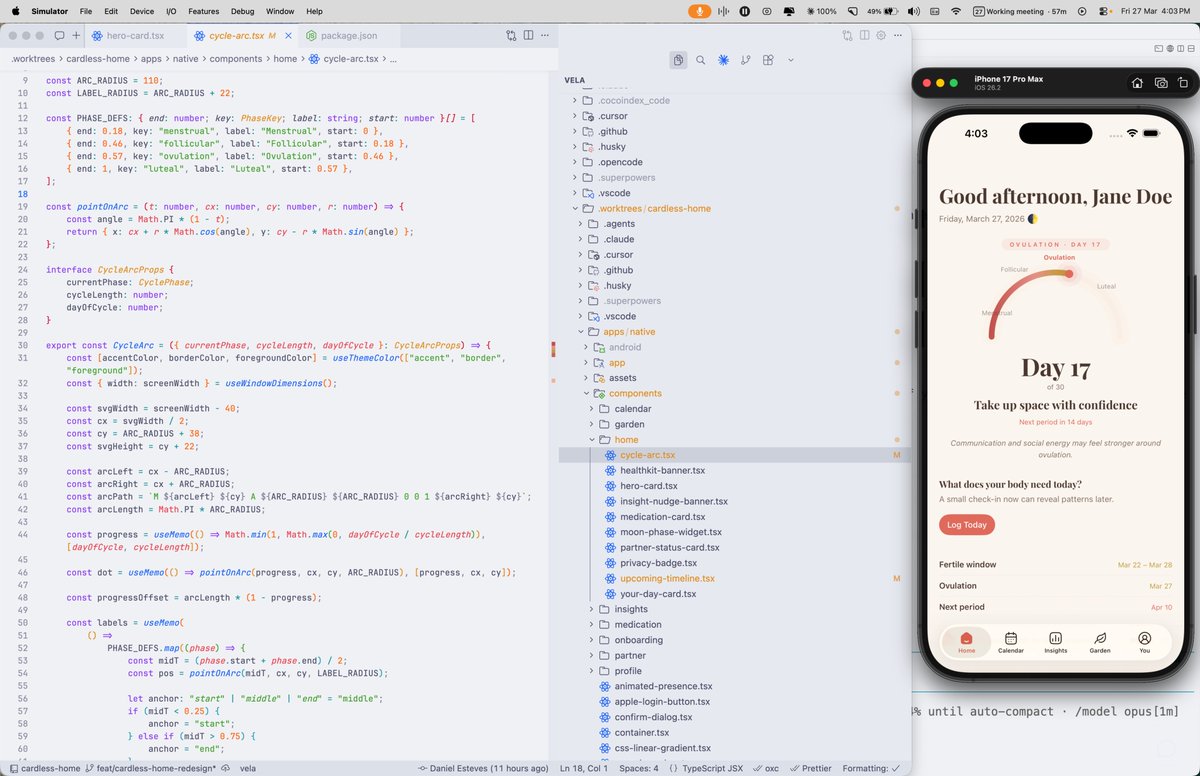Click the plus icon in the editor title bar
This screenshot has height=776, width=1200.
77,35
